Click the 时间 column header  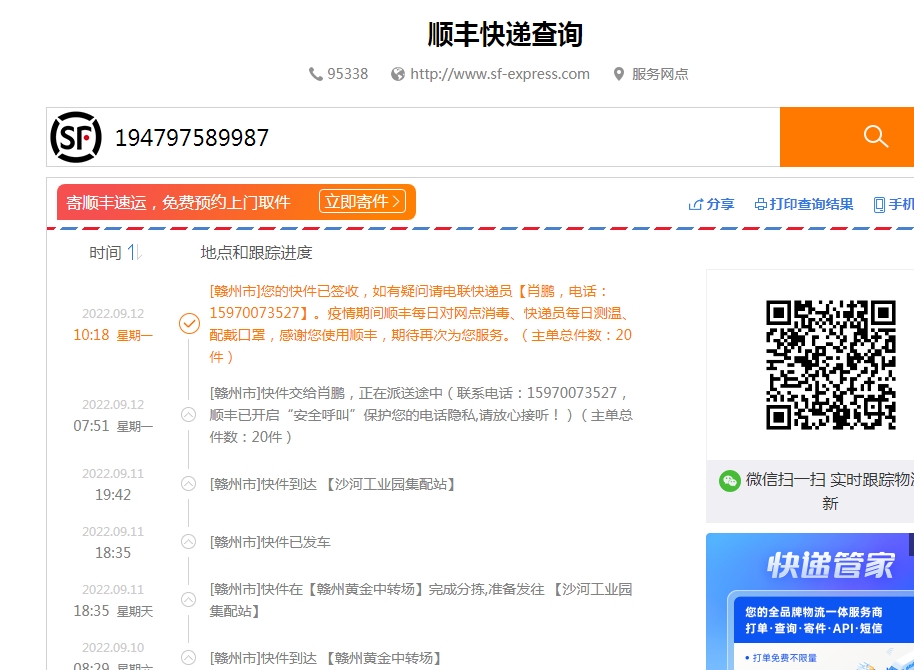[x=105, y=253]
